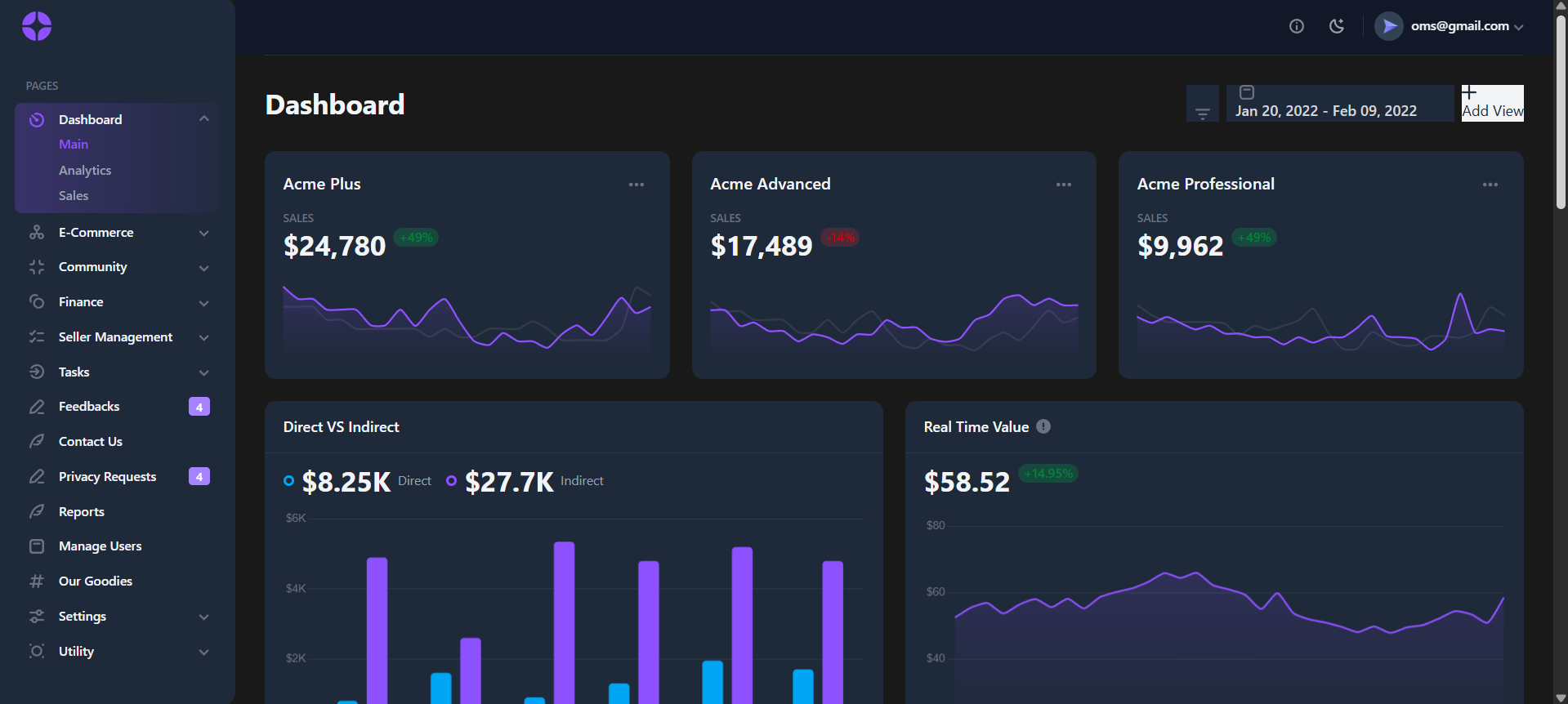Toggle the Indirect series legend marker

tap(451, 481)
